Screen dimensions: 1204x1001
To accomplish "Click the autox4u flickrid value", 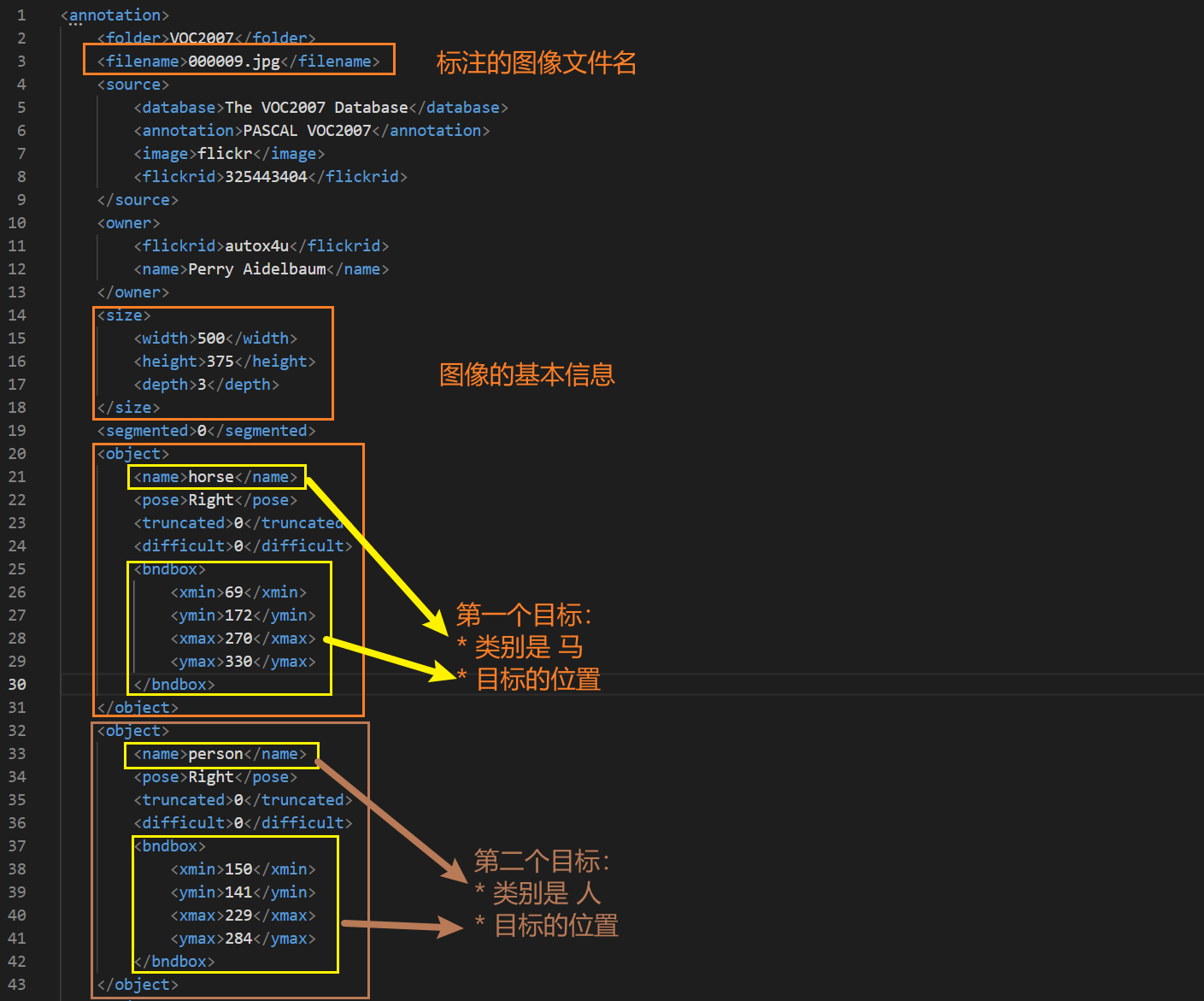I will point(256,246).
